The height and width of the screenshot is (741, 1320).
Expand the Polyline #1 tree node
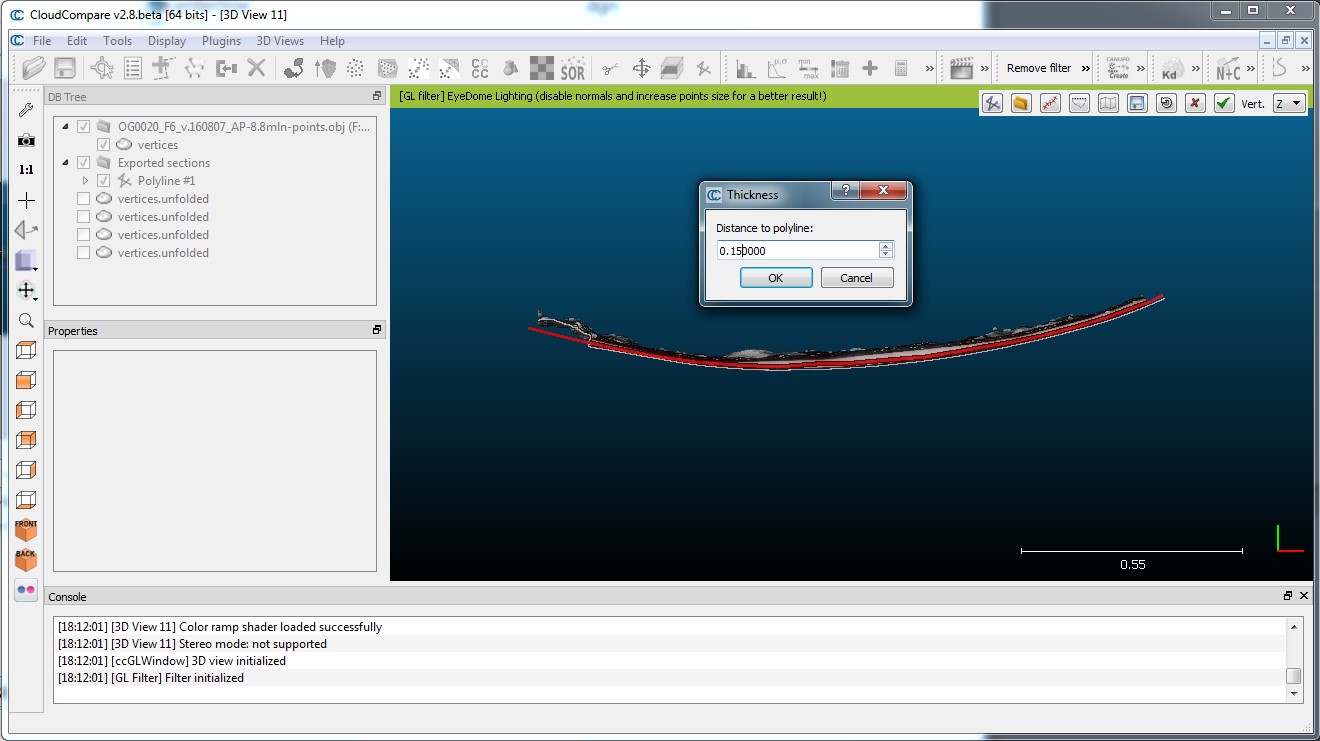pyautogui.click(x=86, y=181)
